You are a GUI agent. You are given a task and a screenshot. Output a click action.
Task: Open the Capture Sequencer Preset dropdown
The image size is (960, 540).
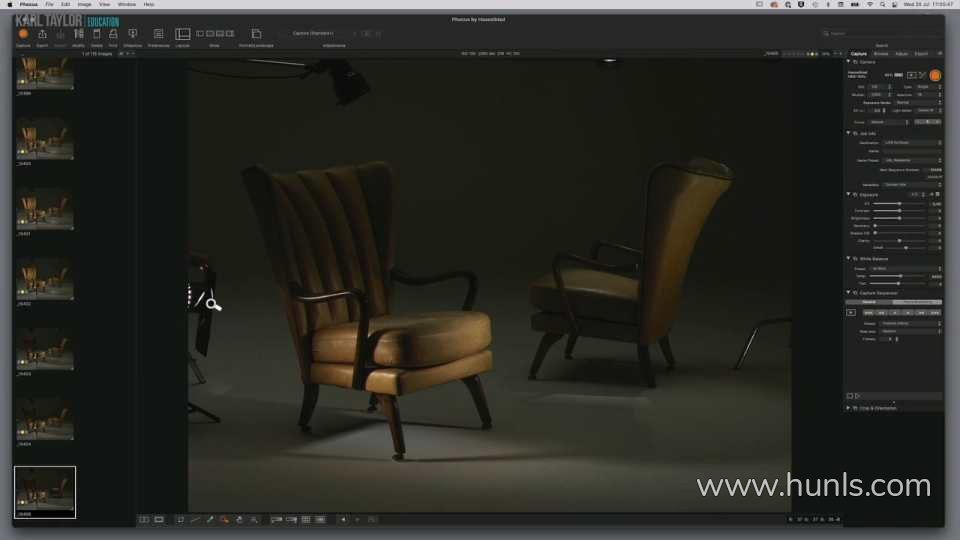click(x=911, y=323)
